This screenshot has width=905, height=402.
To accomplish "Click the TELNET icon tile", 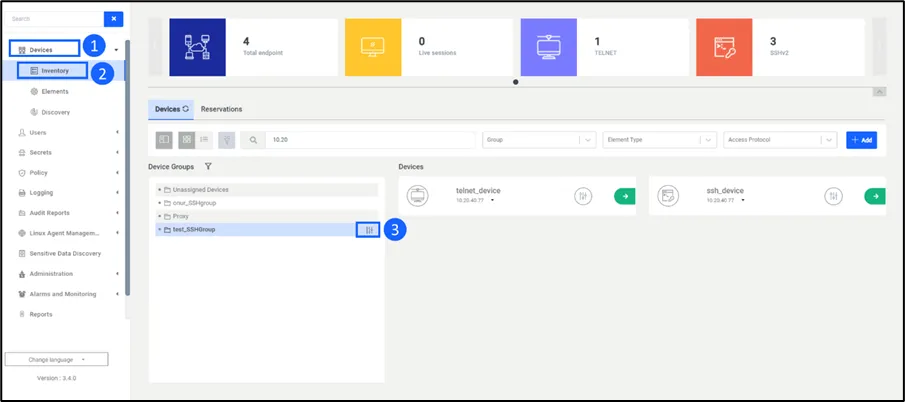I will [x=548, y=47].
